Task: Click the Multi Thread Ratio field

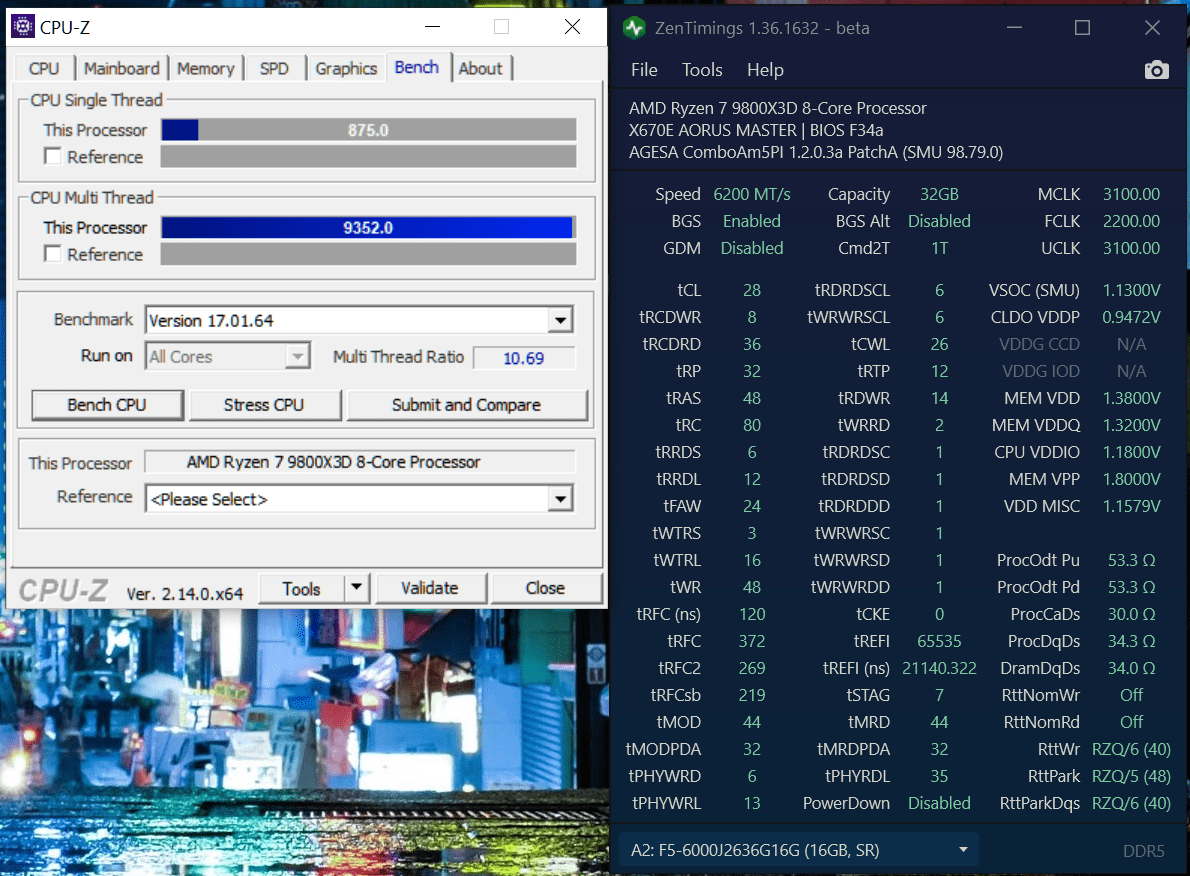Action: tap(523, 358)
